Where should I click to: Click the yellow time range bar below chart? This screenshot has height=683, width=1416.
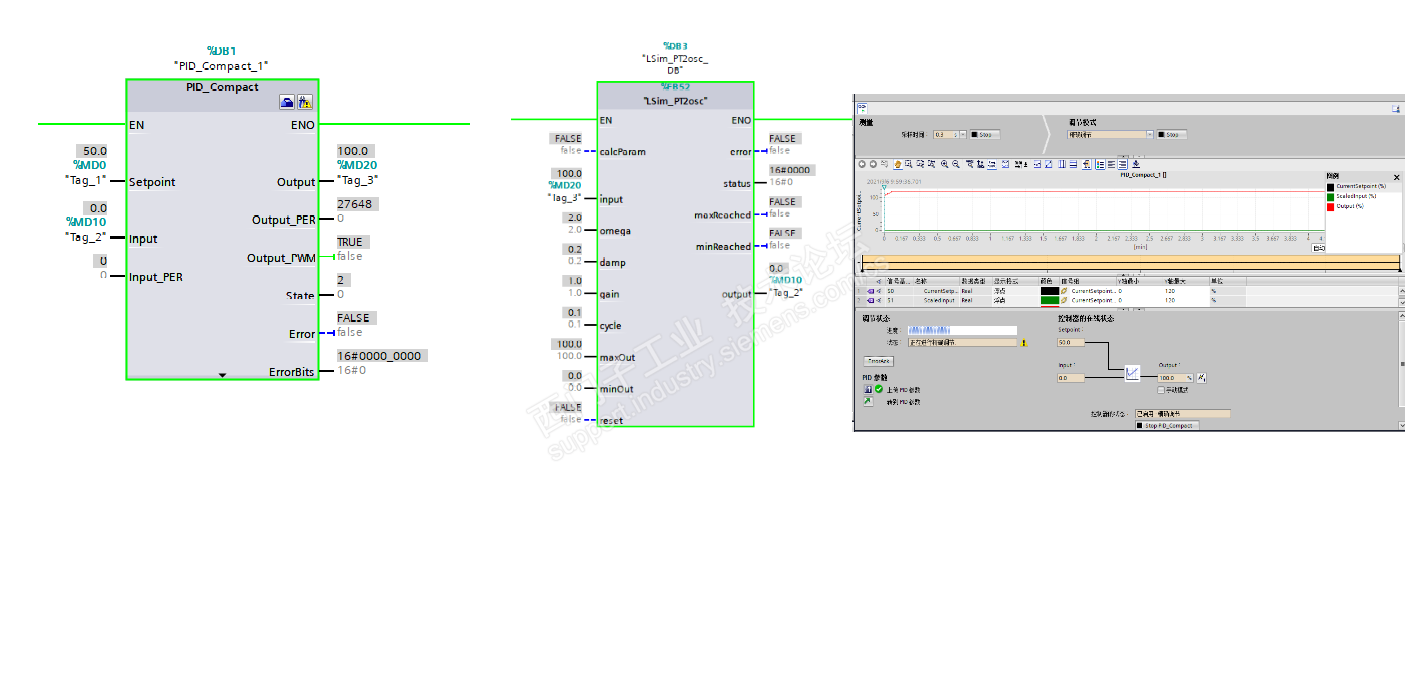point(1130,263)
